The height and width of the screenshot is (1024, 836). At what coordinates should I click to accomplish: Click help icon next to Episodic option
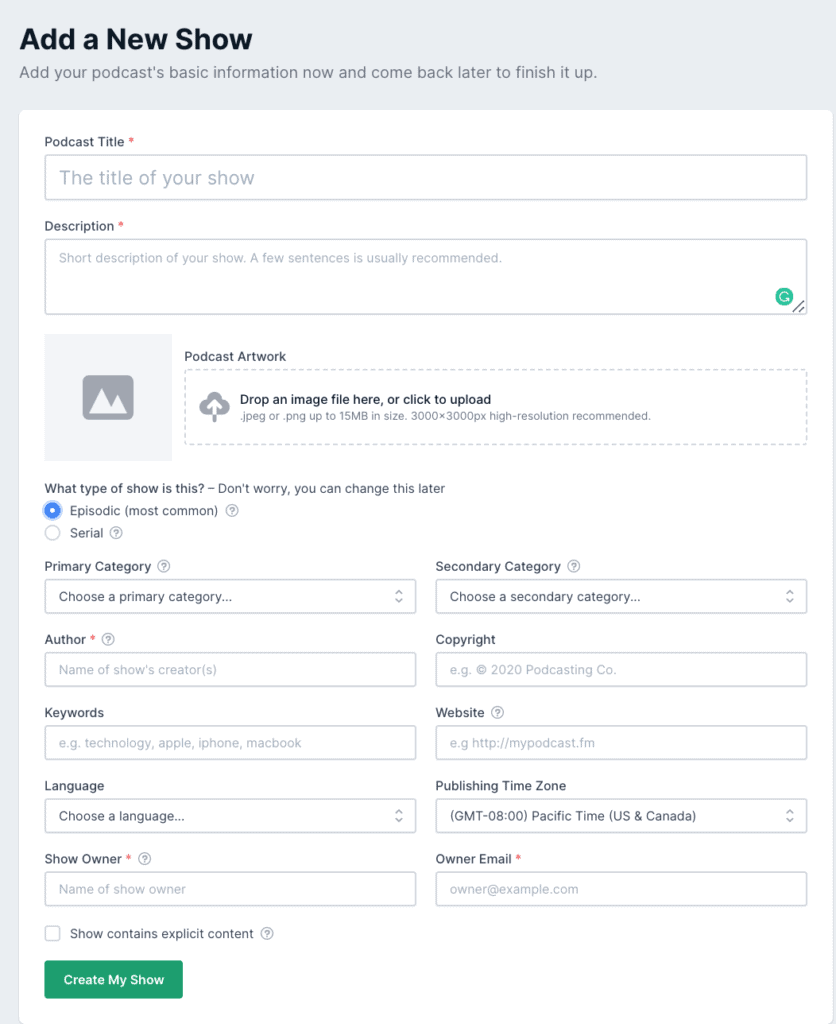(x=232, y=511)
